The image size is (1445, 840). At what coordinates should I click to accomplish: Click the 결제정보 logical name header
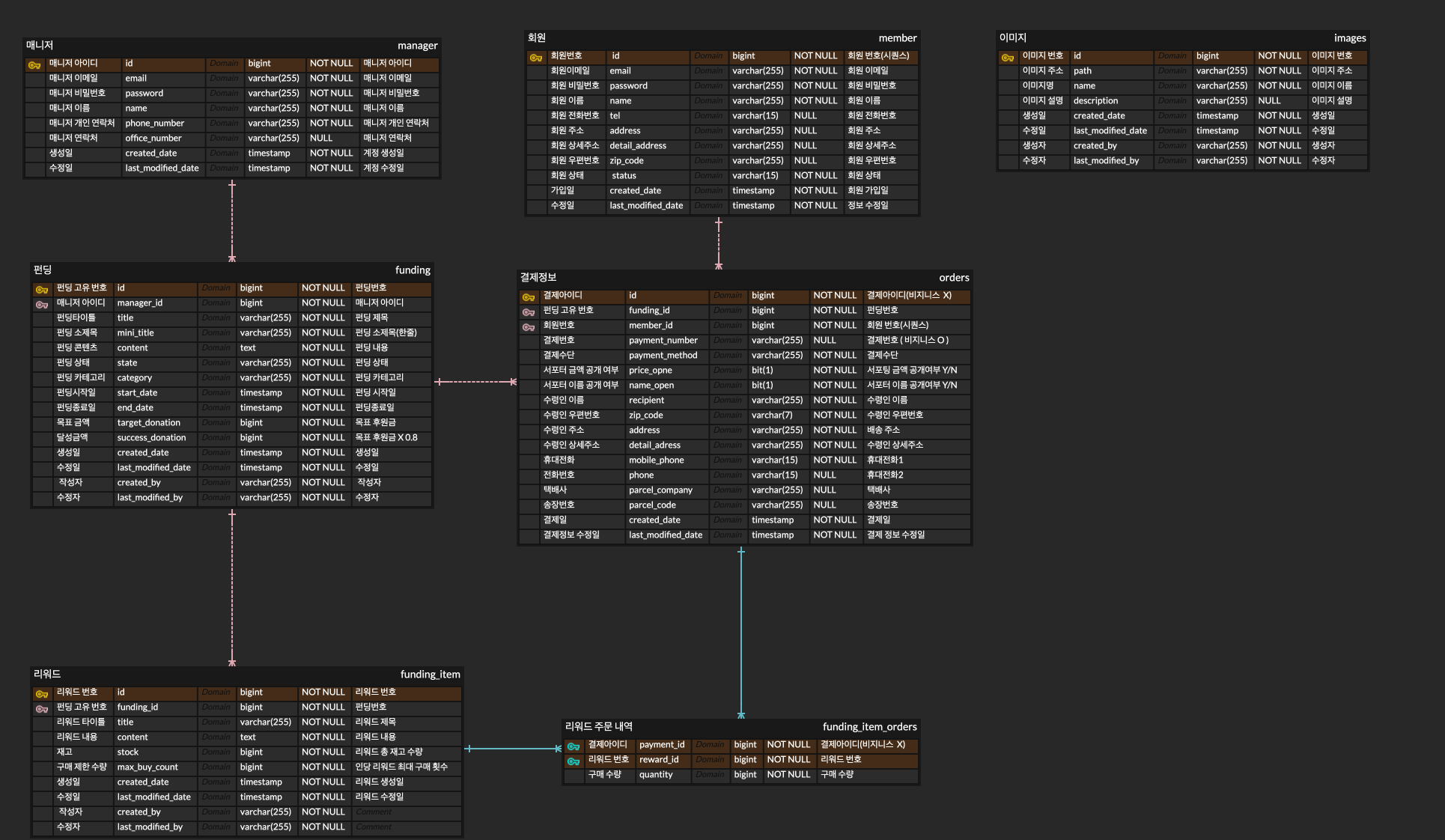pos(538,278)
